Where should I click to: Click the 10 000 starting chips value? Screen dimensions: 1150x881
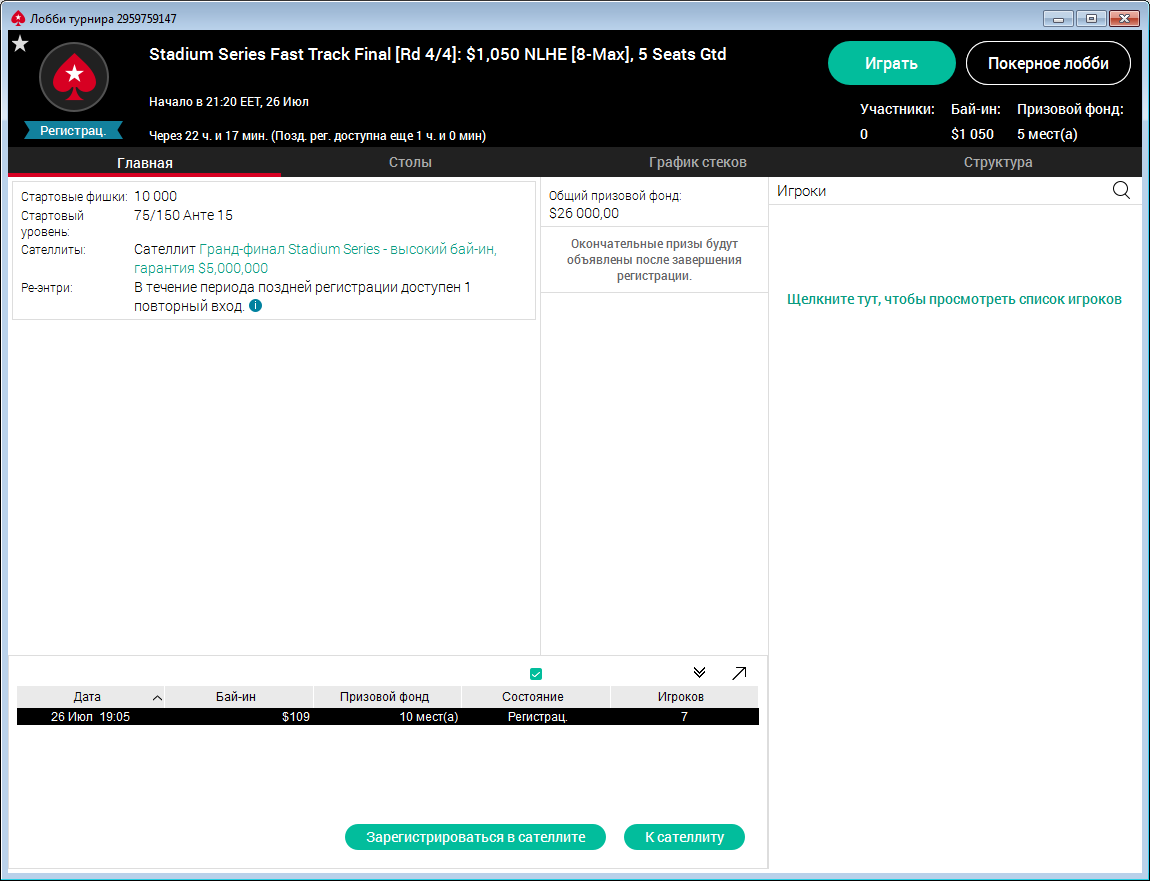tap(155, 196)
